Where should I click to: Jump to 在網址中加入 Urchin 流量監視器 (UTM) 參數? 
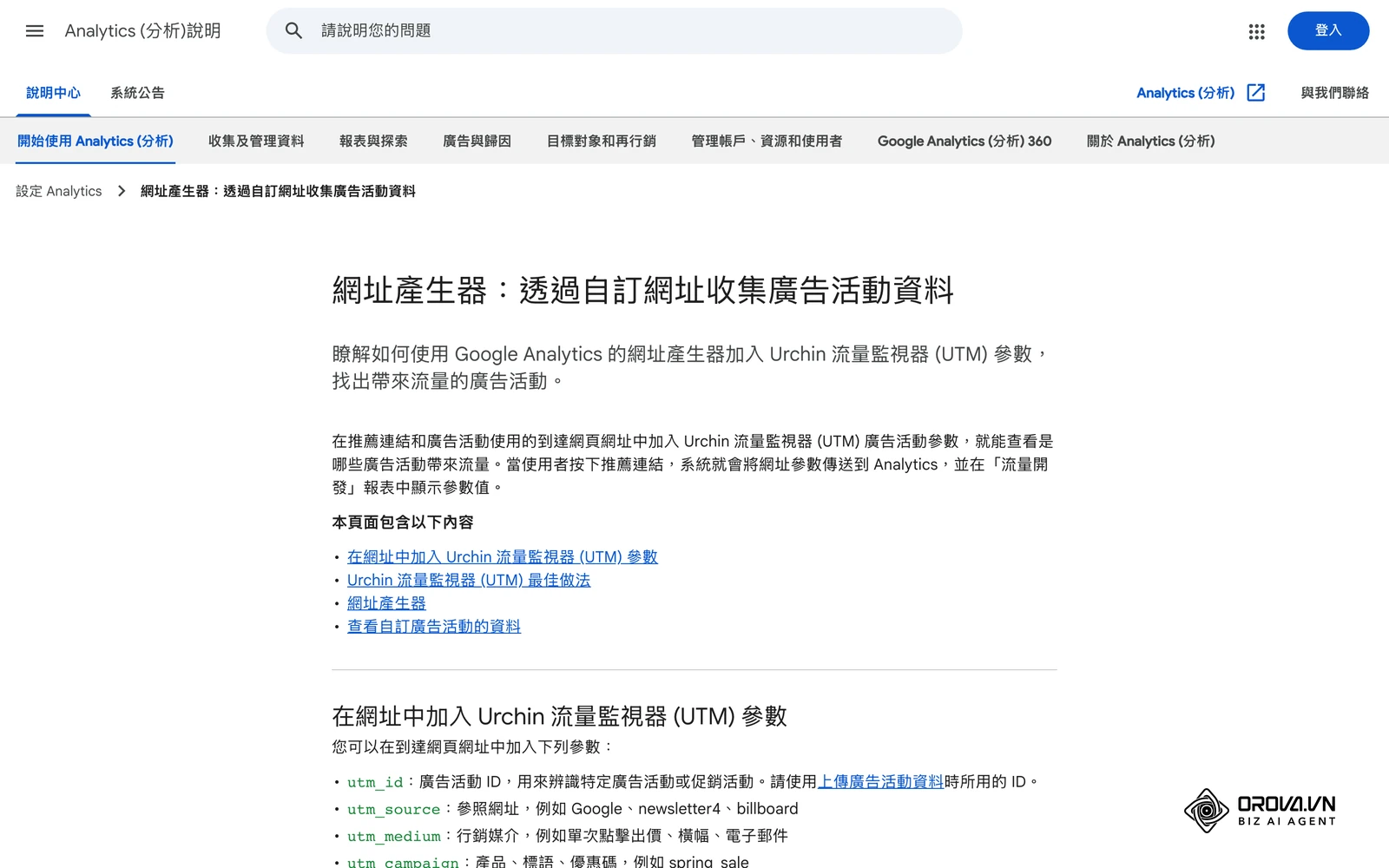(503, 557)
